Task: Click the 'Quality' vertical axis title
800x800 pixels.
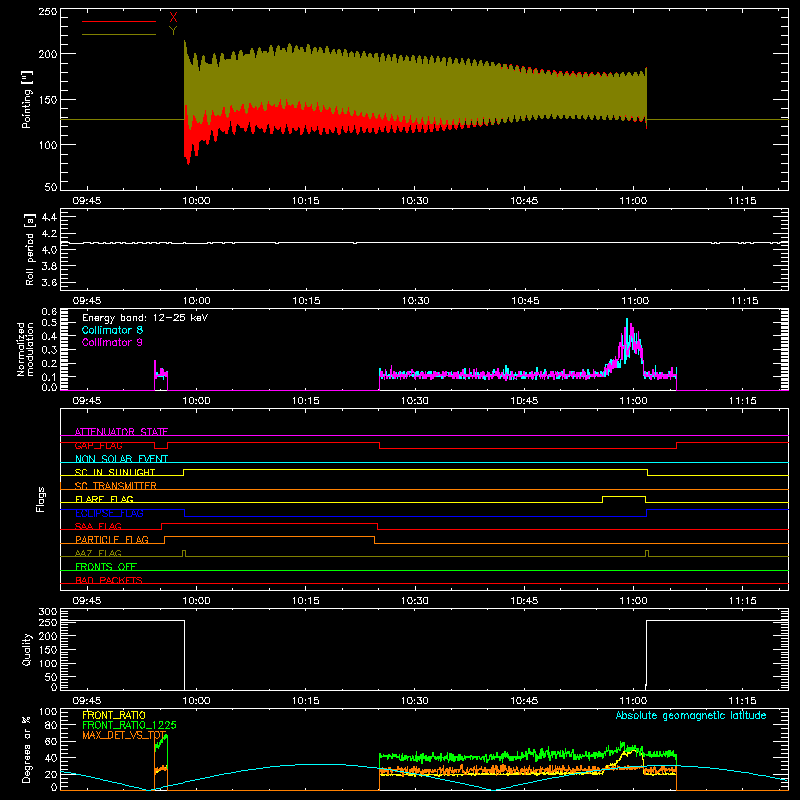Action: point(27,649)
